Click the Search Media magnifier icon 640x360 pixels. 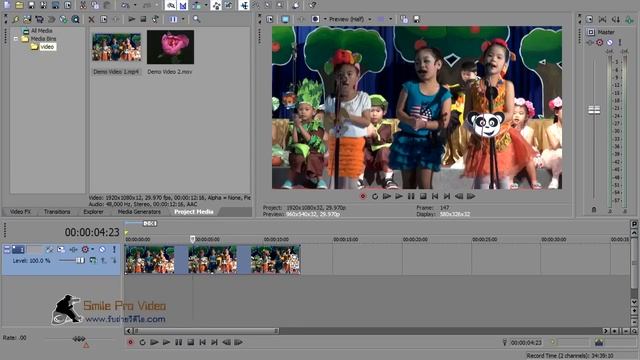[196, 19]
